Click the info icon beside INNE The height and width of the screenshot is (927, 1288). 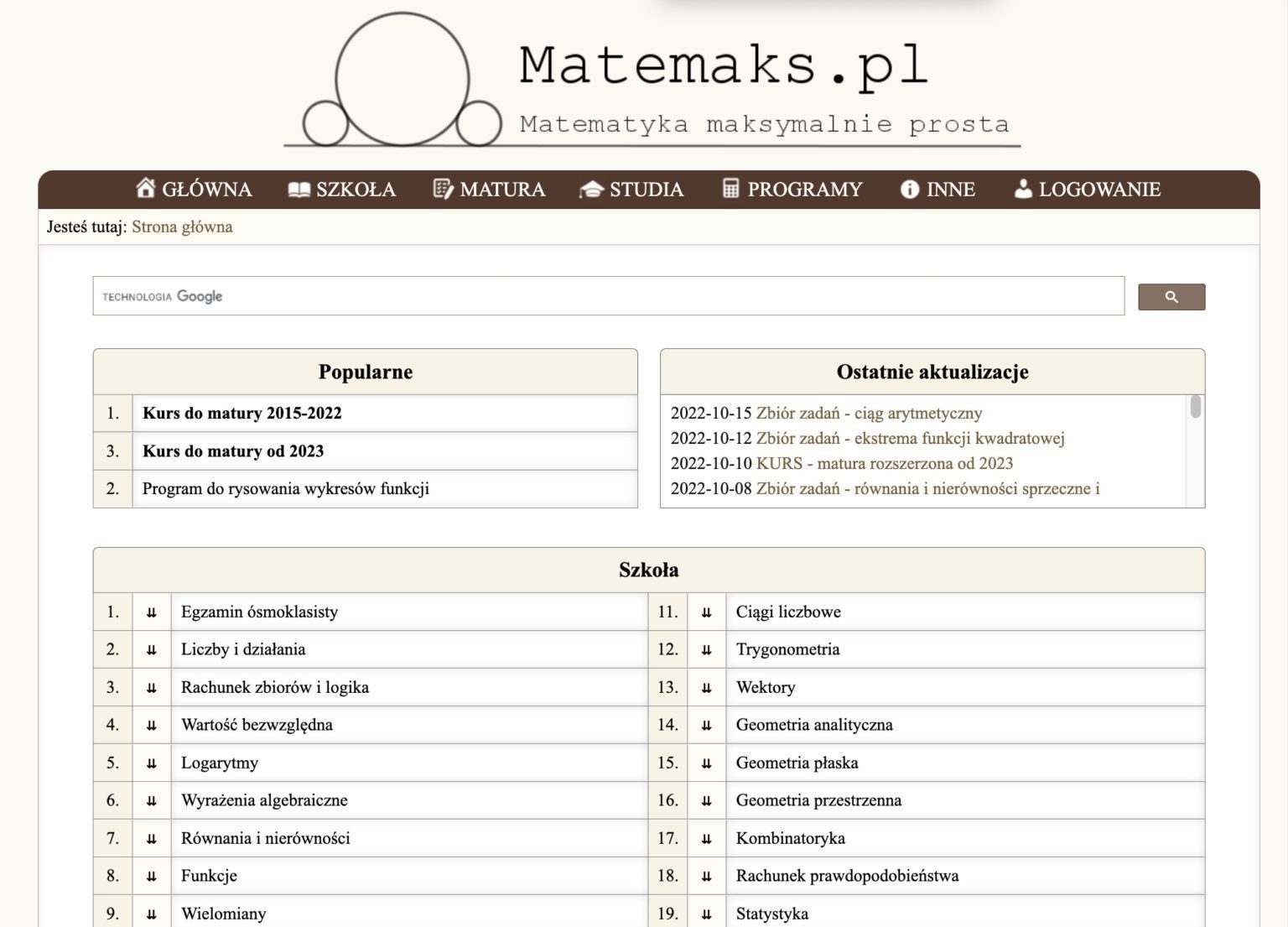(x=909, y=190)
